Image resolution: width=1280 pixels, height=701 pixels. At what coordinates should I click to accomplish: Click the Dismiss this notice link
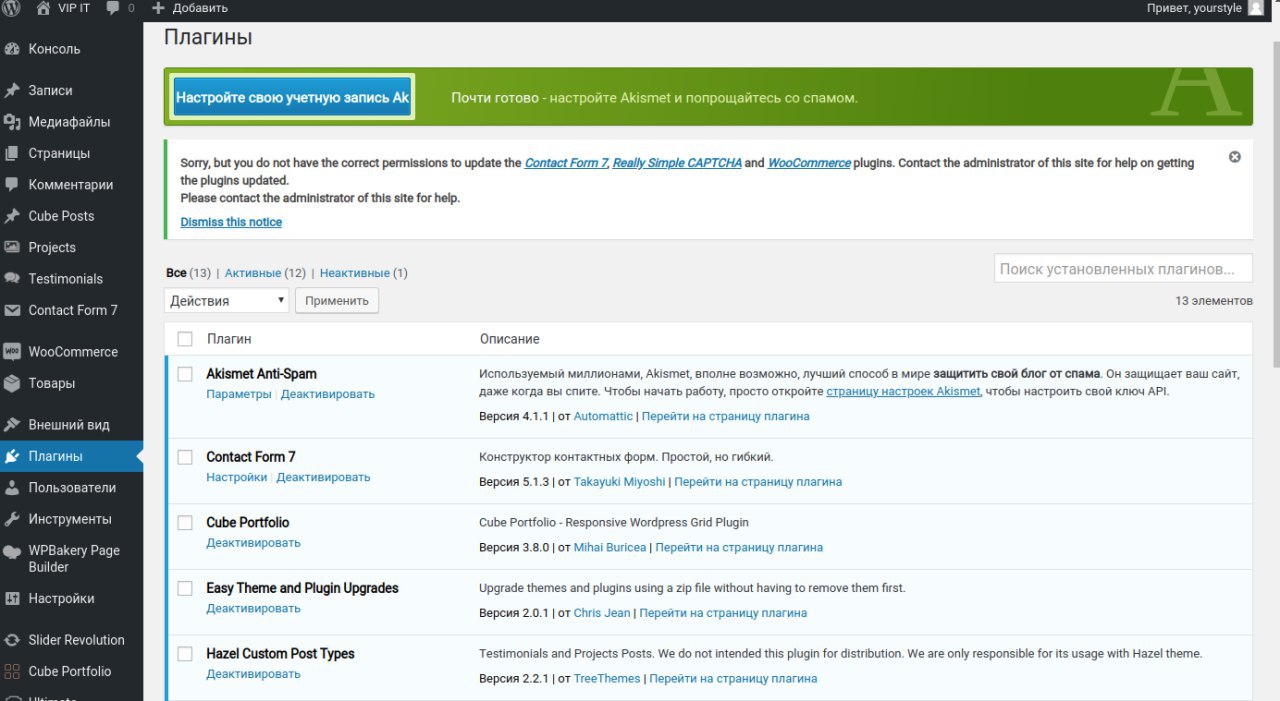coord(231,222)
